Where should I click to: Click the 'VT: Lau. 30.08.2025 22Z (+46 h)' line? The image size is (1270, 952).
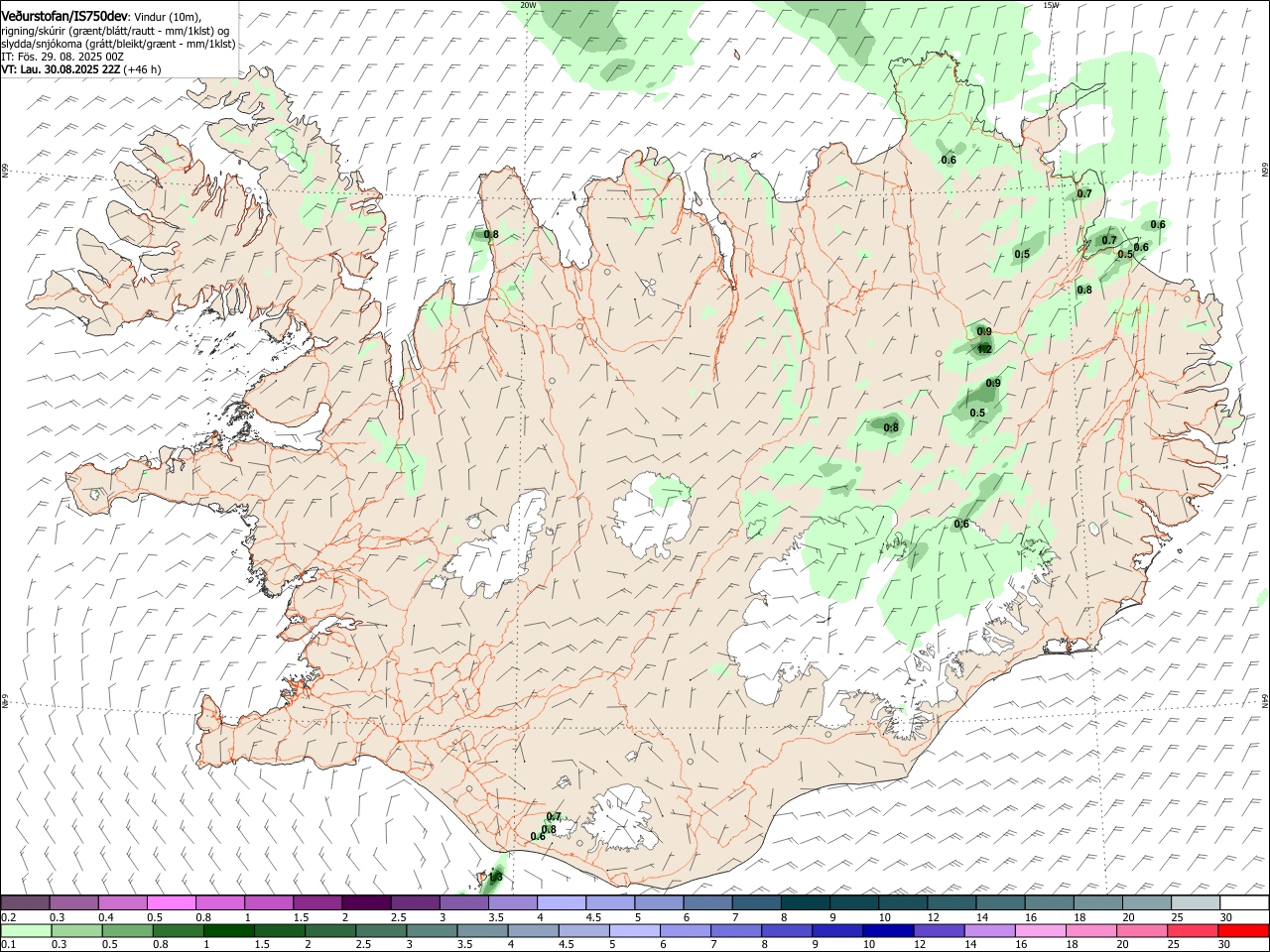coord(81,69)
